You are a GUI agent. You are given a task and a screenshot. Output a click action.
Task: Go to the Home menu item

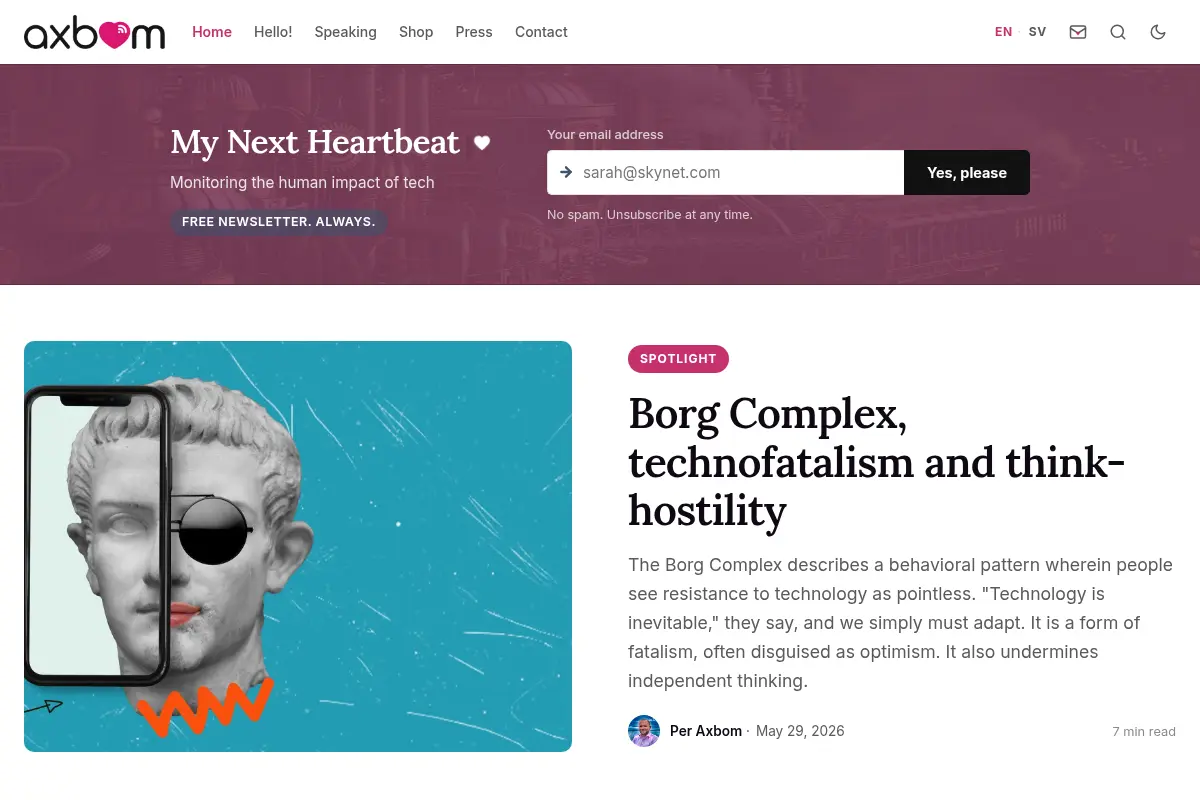point(212,32)
